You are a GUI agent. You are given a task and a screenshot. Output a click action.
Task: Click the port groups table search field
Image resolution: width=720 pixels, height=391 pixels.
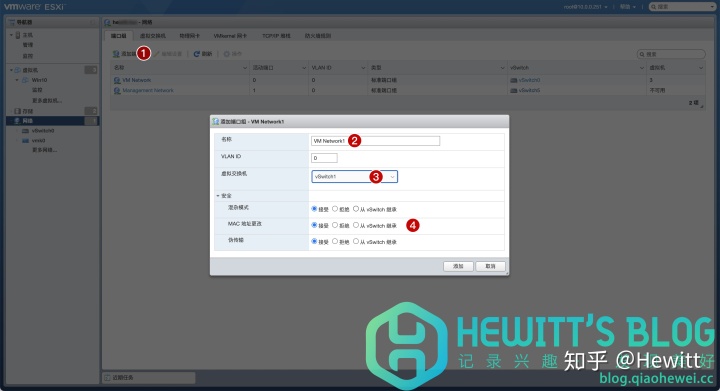click(x=671, y=54)
